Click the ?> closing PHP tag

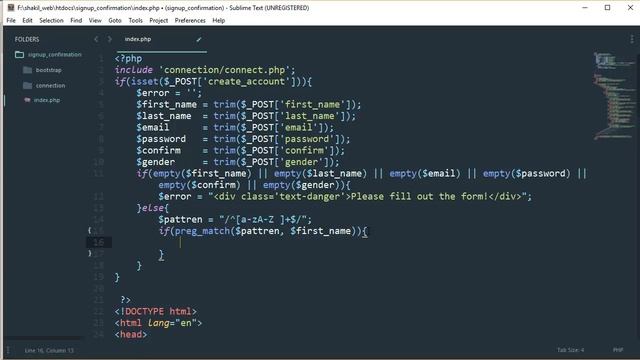125,300
